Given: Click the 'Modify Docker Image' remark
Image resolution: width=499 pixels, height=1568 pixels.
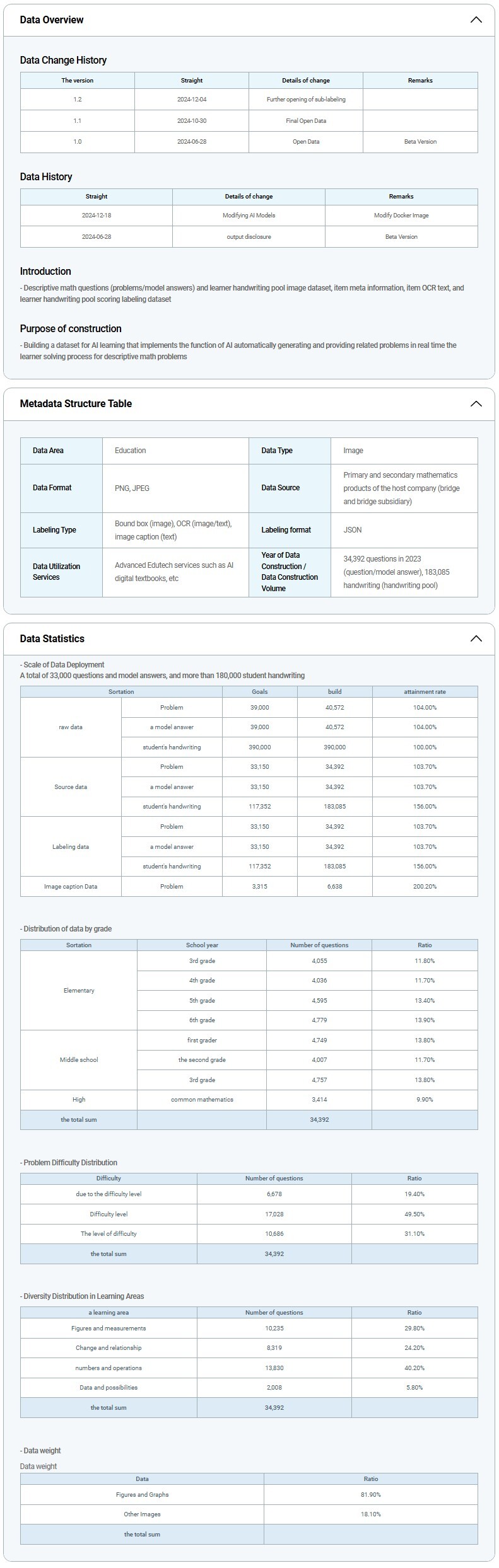Looking at the screenshot, I should (401, 216).
